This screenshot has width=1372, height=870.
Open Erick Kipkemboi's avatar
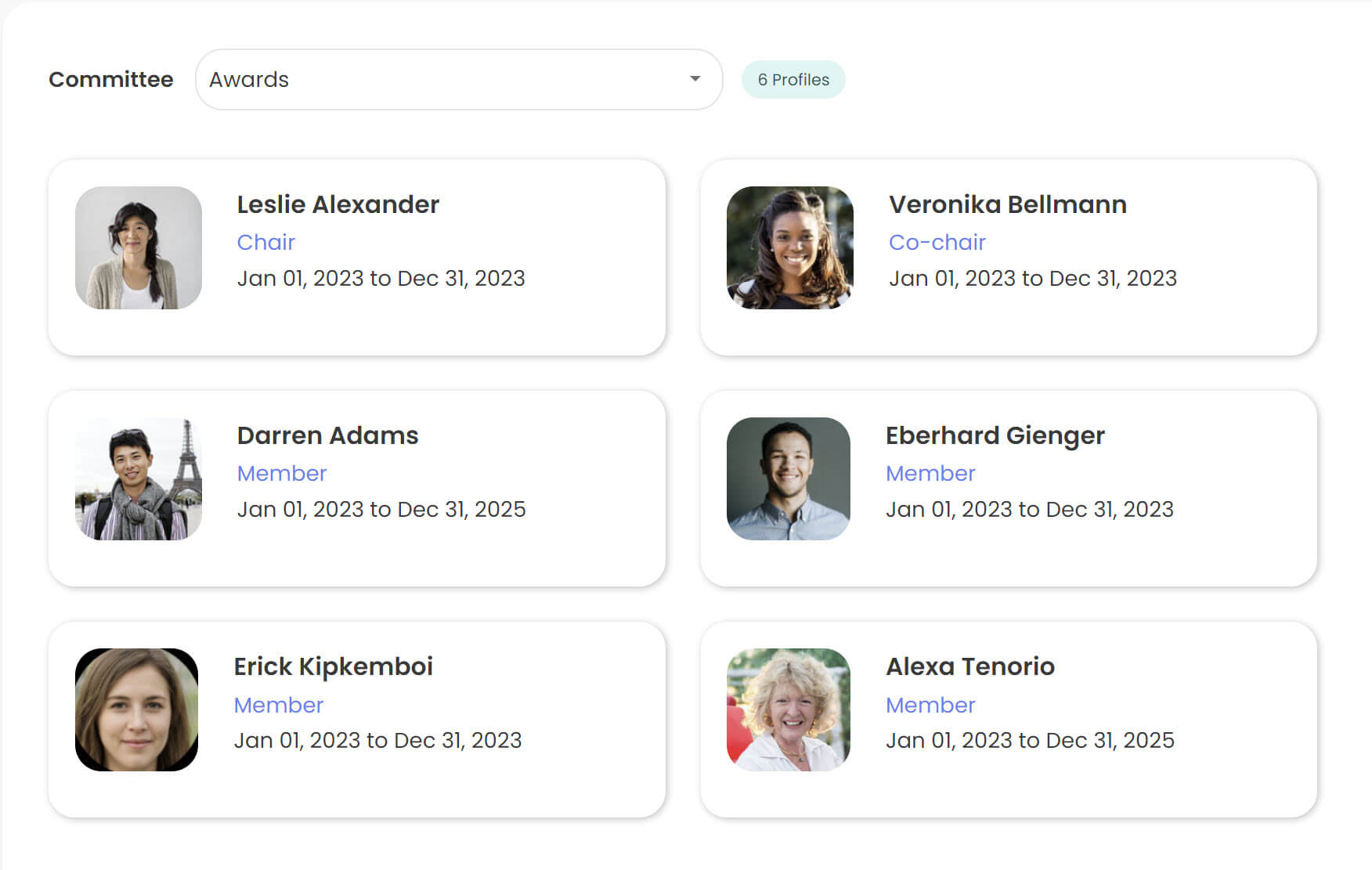click(135, 709)
